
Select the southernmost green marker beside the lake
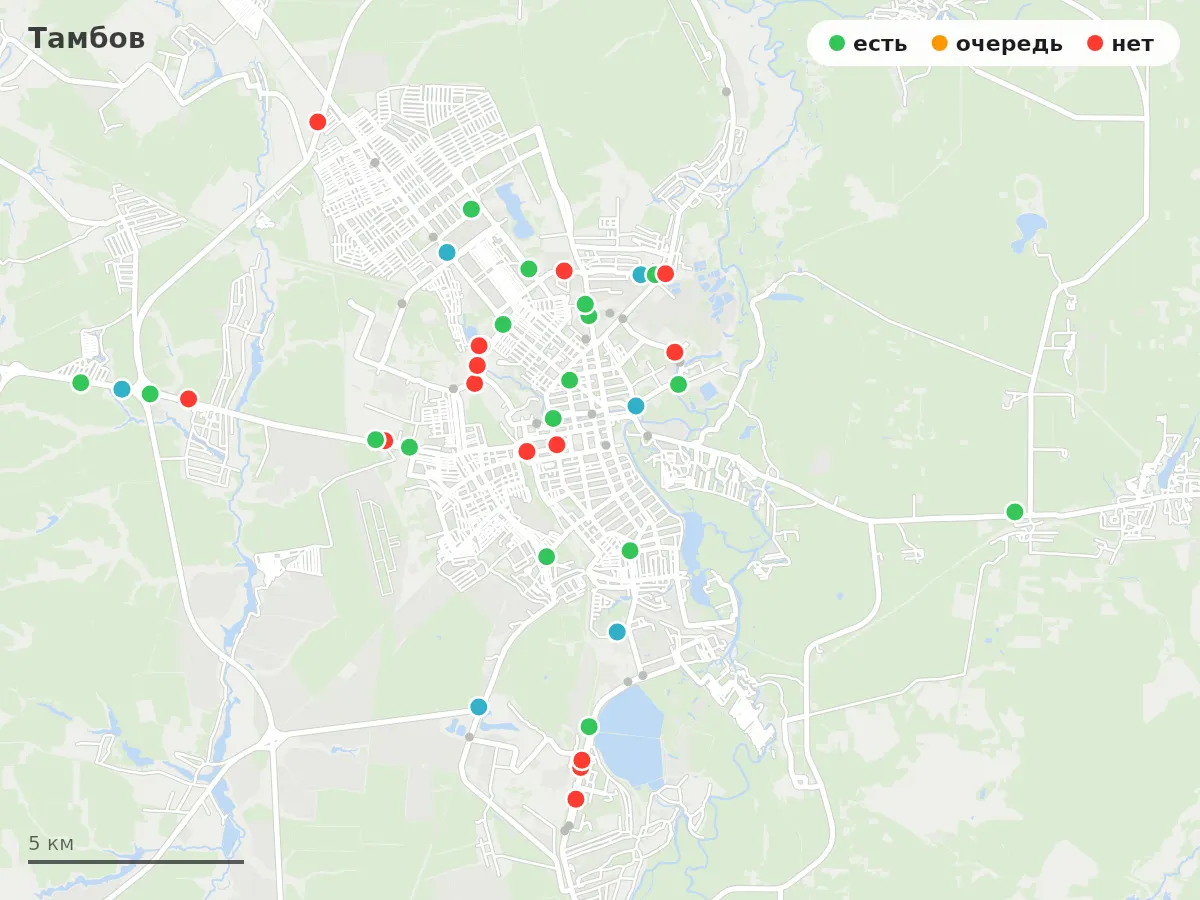click(589, 726)
